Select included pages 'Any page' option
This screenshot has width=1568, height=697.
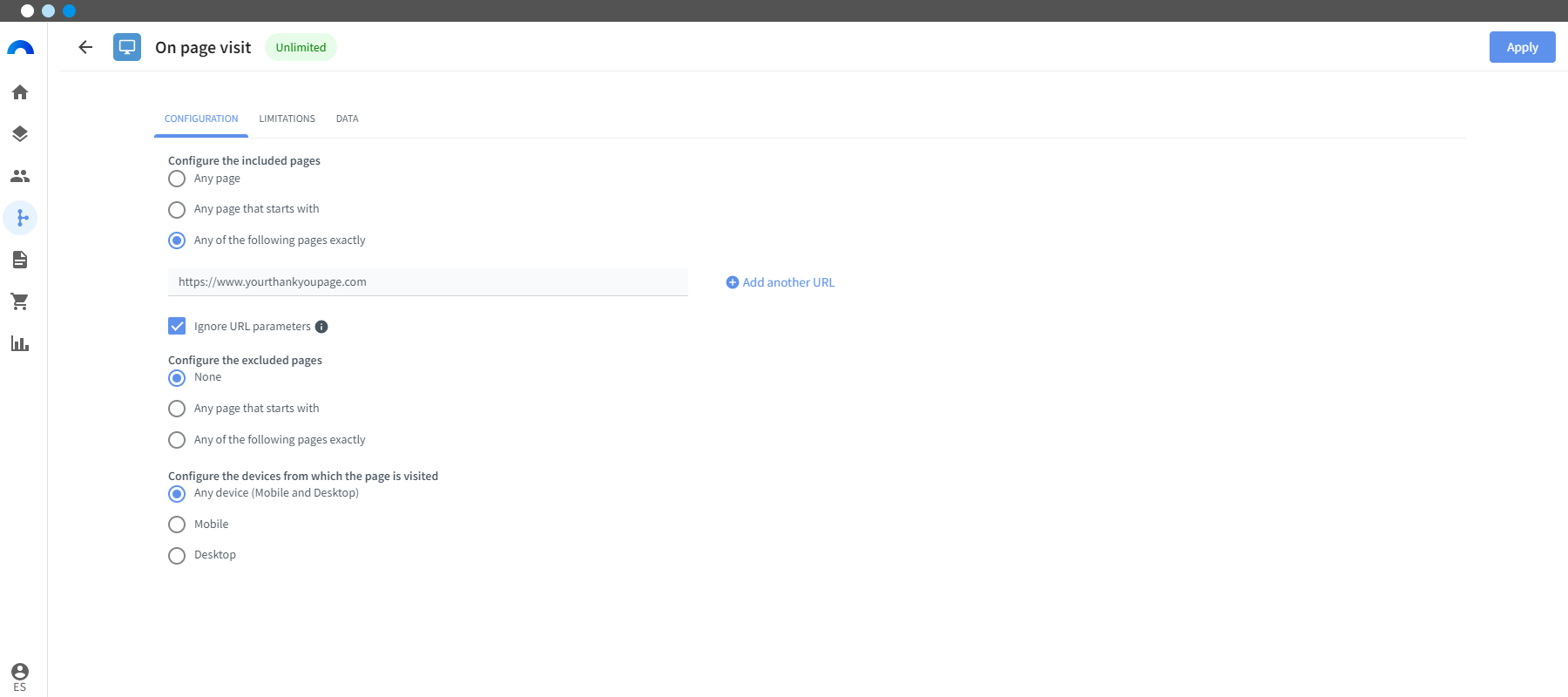[x=177, y=179]
